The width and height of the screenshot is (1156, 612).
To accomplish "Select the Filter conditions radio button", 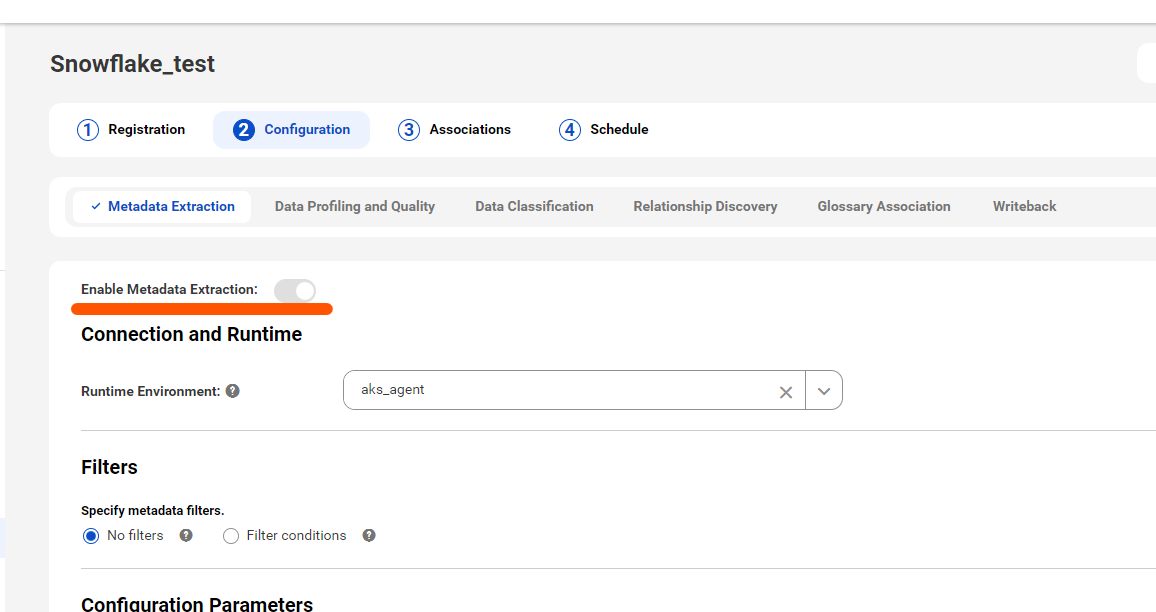I will tap(231, 536).
